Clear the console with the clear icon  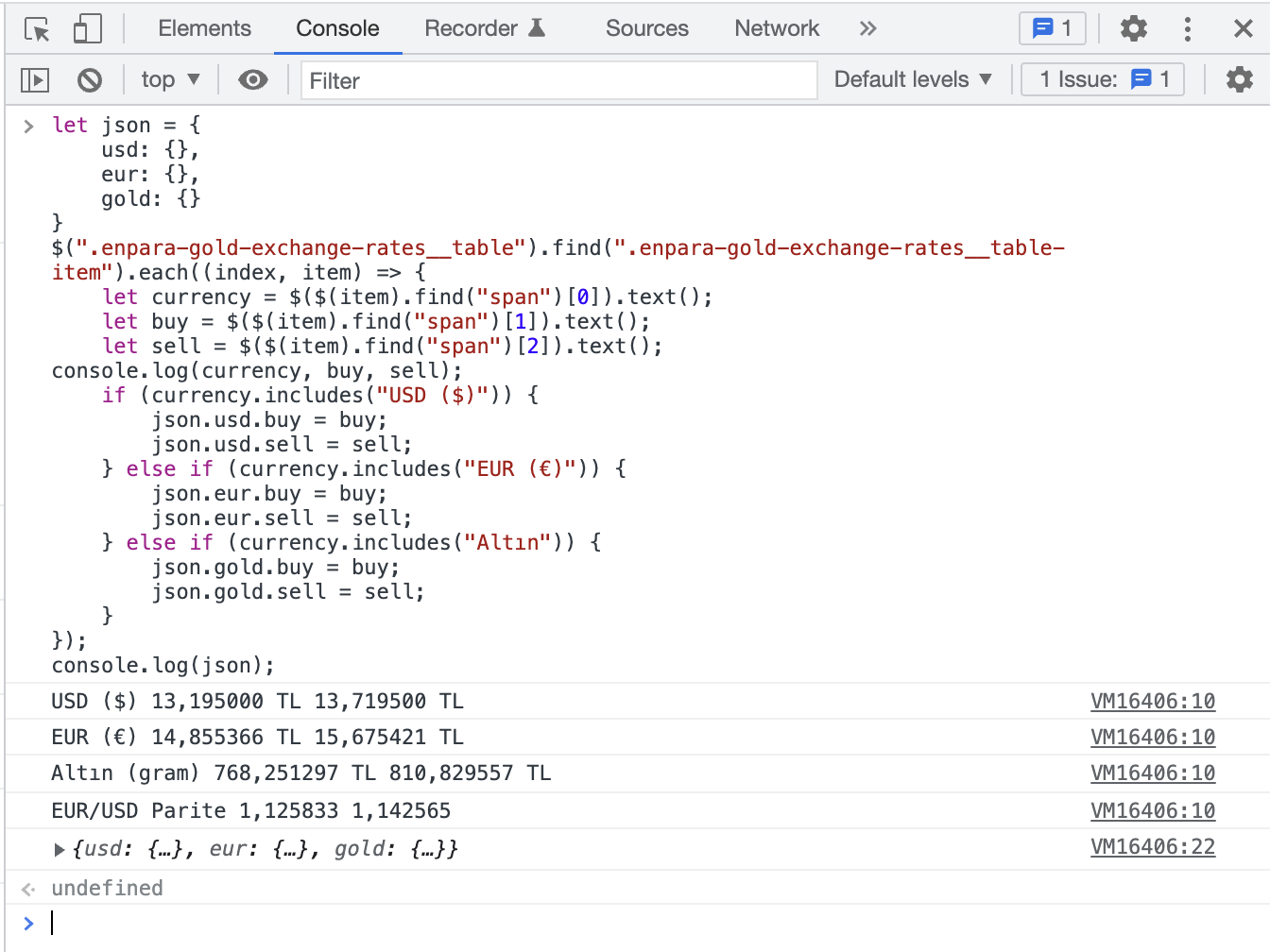coord(90,80)
